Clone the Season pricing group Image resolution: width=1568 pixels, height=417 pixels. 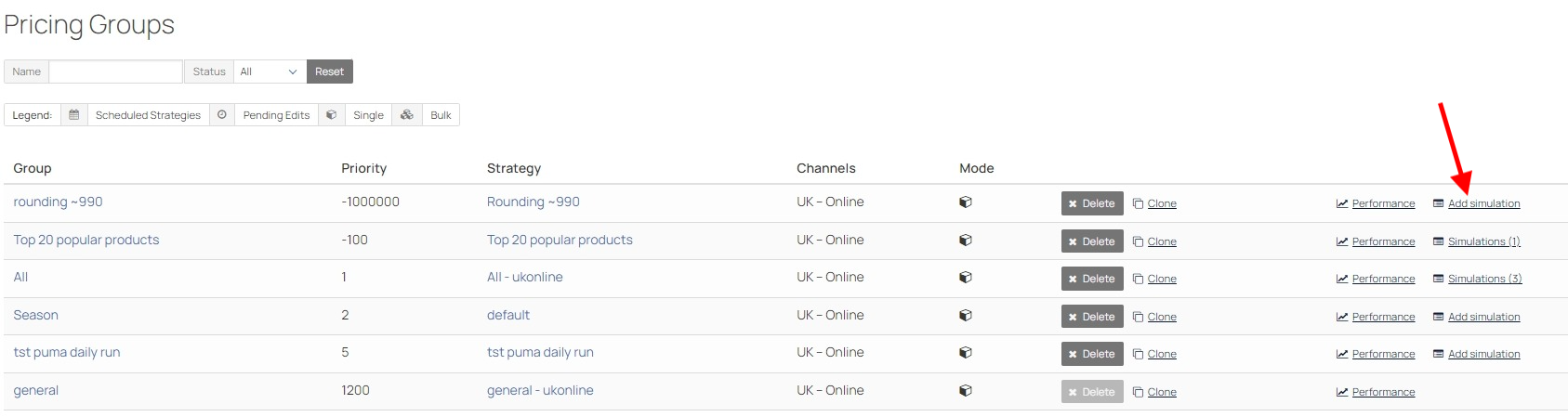point(1161,317)
